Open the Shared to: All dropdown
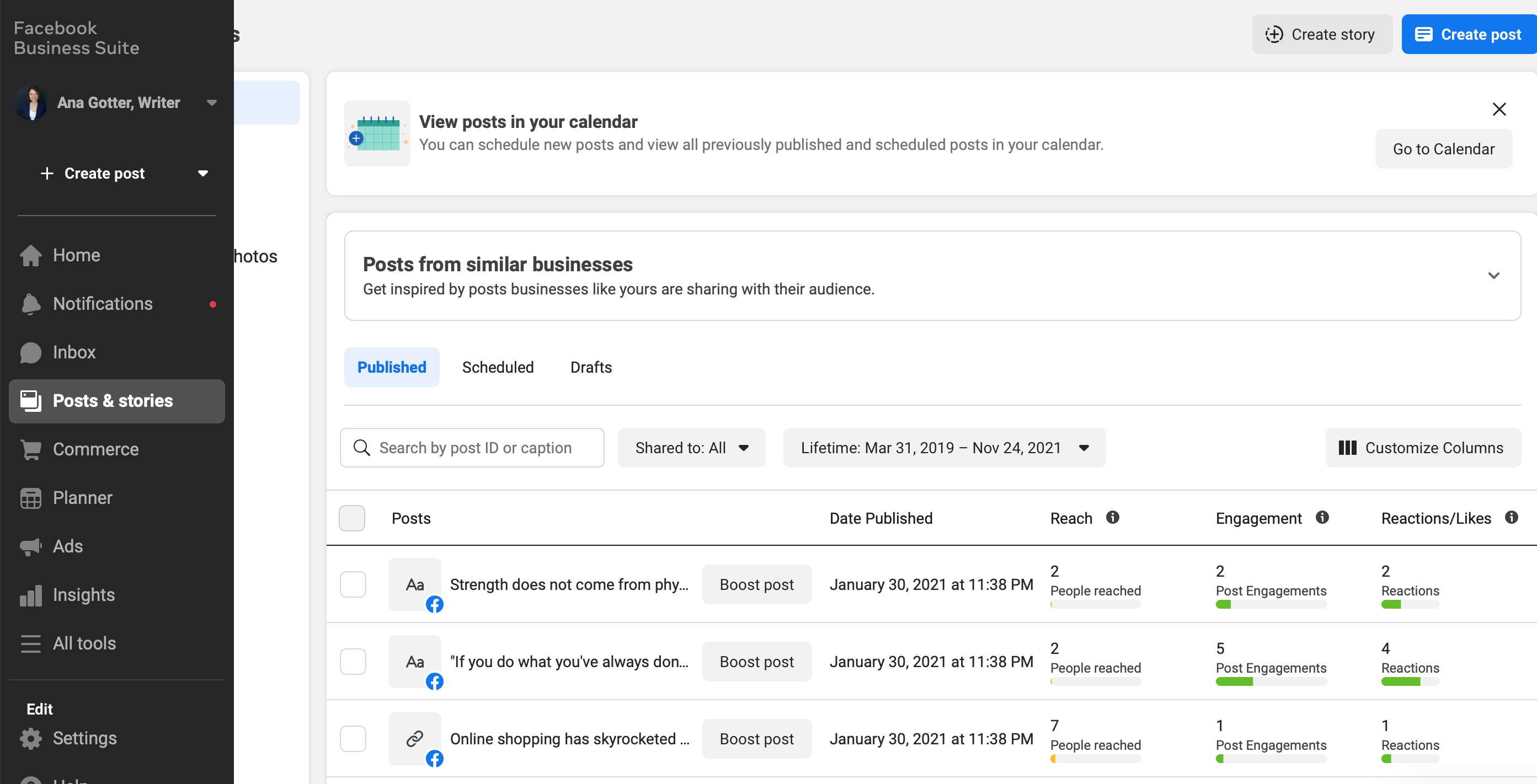This screenshot has height=784, width=1537. (691, 447)
